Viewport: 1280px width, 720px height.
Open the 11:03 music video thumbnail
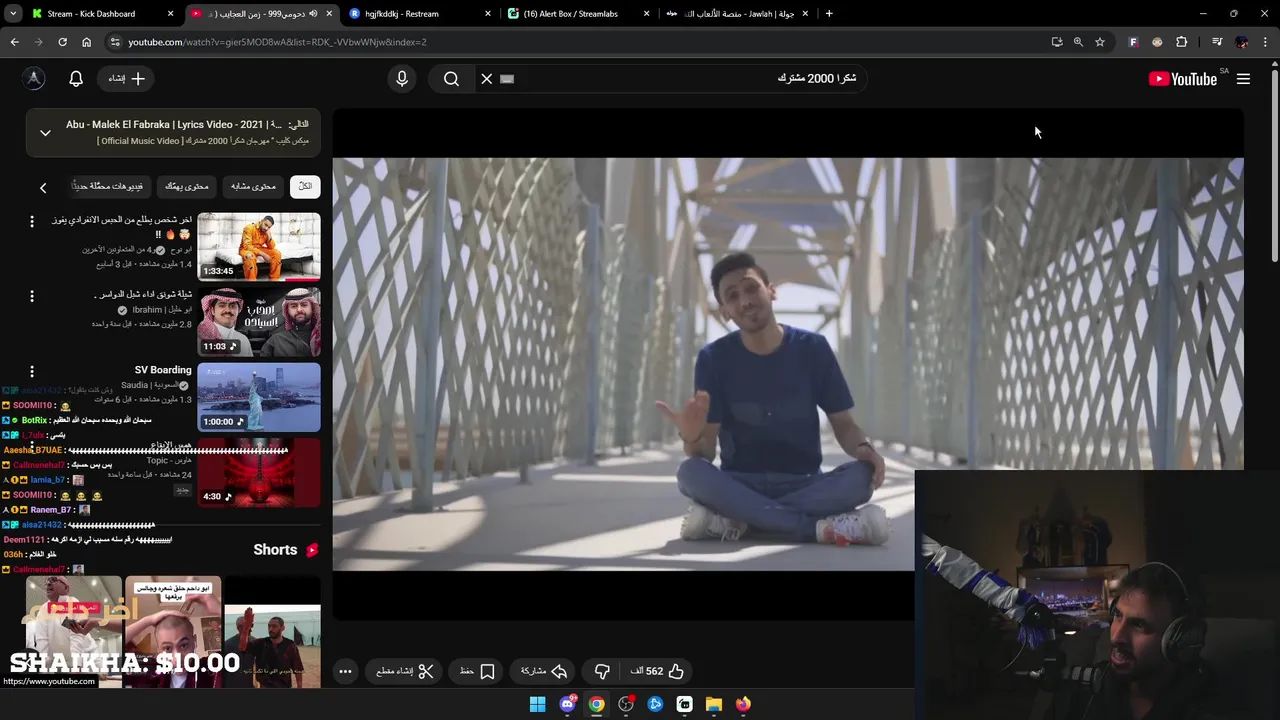pyautogui.click(x=259, y=321)
